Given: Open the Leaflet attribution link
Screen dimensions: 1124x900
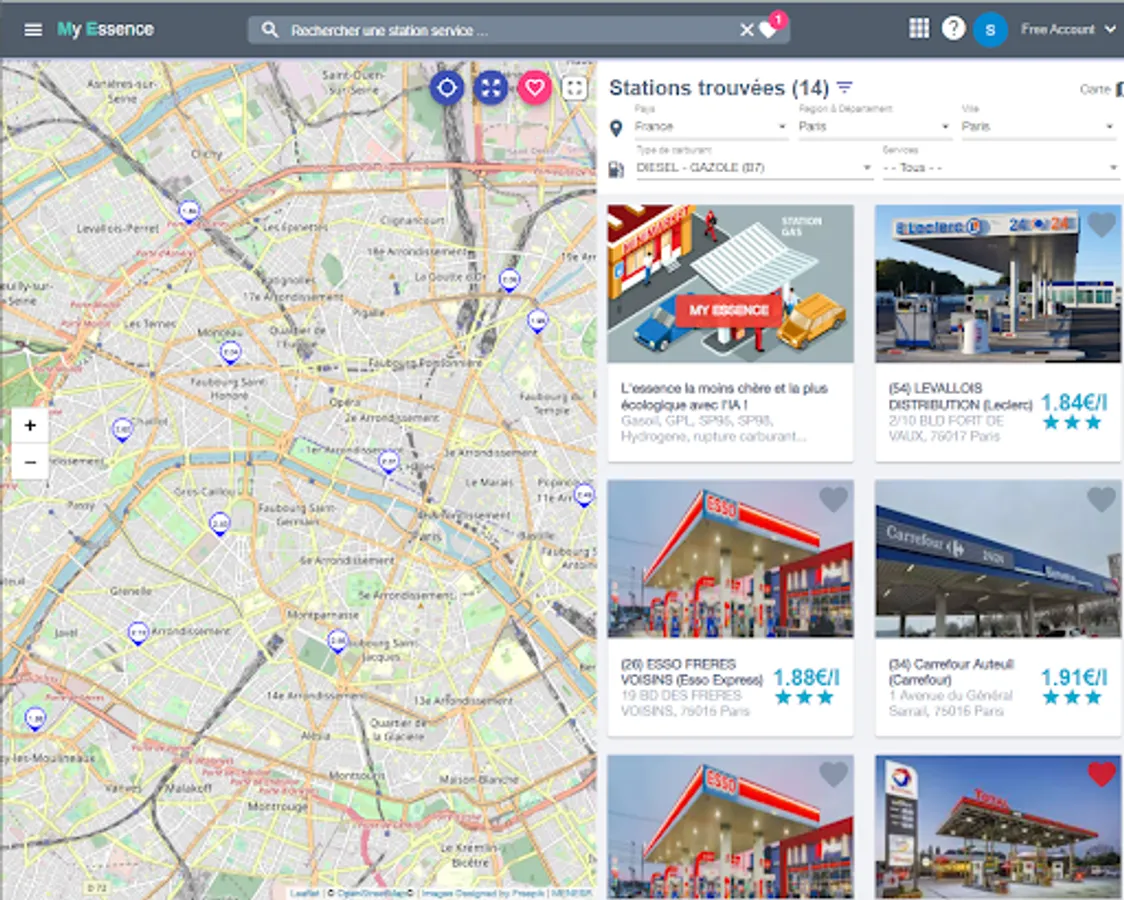Looking at the screenshot, I should point(305,893).
